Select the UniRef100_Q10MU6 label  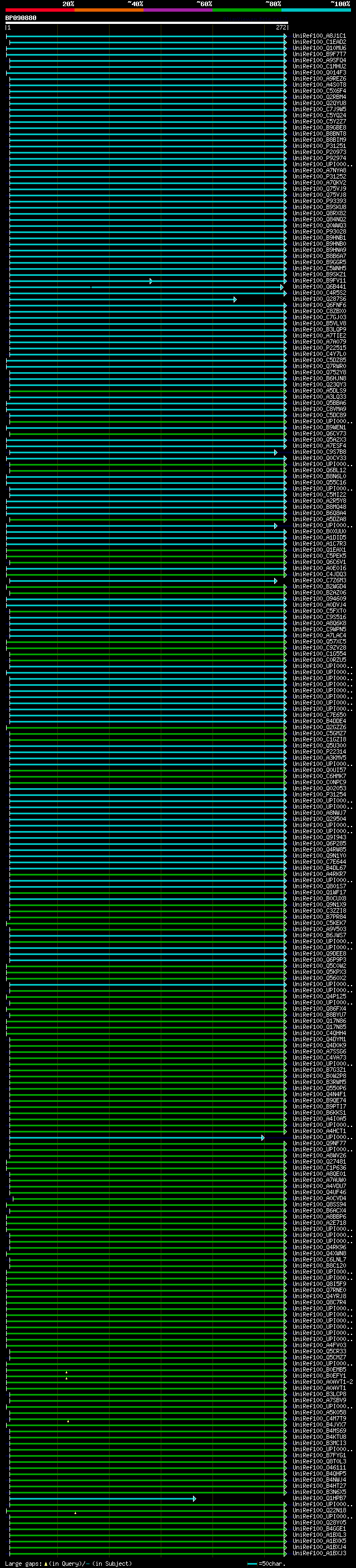coord(319,48)
